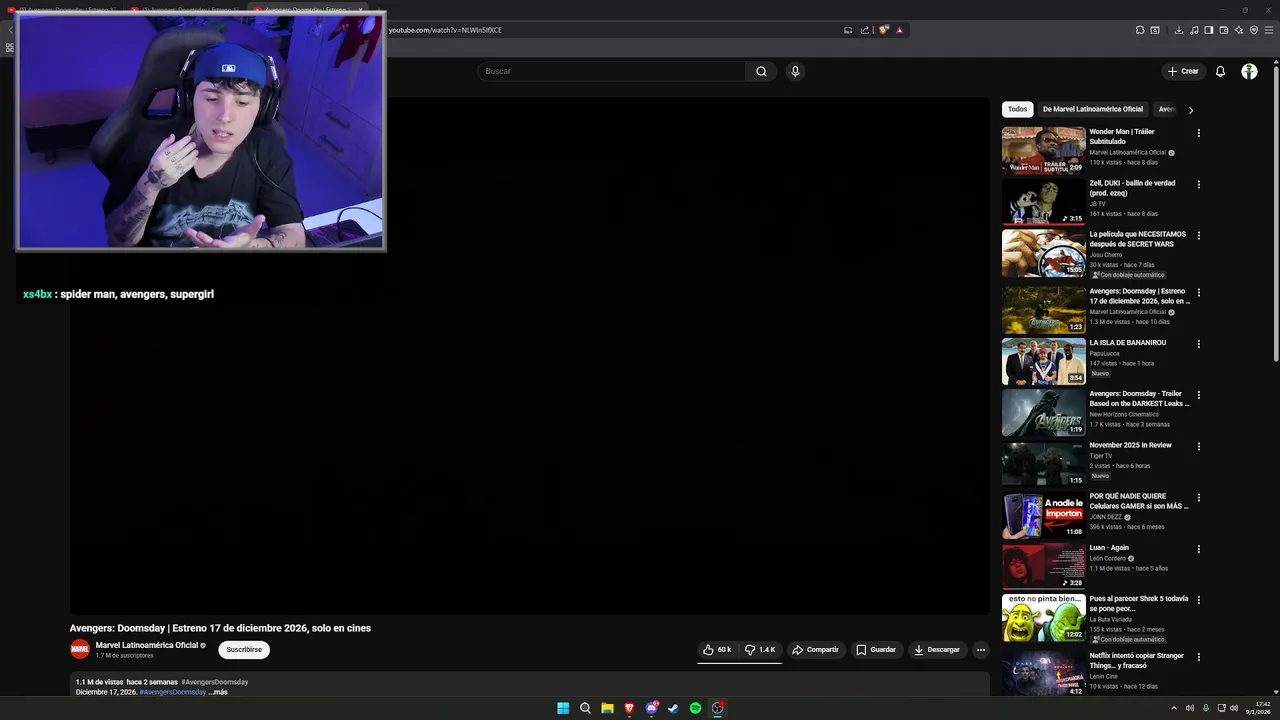Viewport: 1280px width, 720px height.
Task: Open browser extensions puzzle icon
Action: [1140, 30]
